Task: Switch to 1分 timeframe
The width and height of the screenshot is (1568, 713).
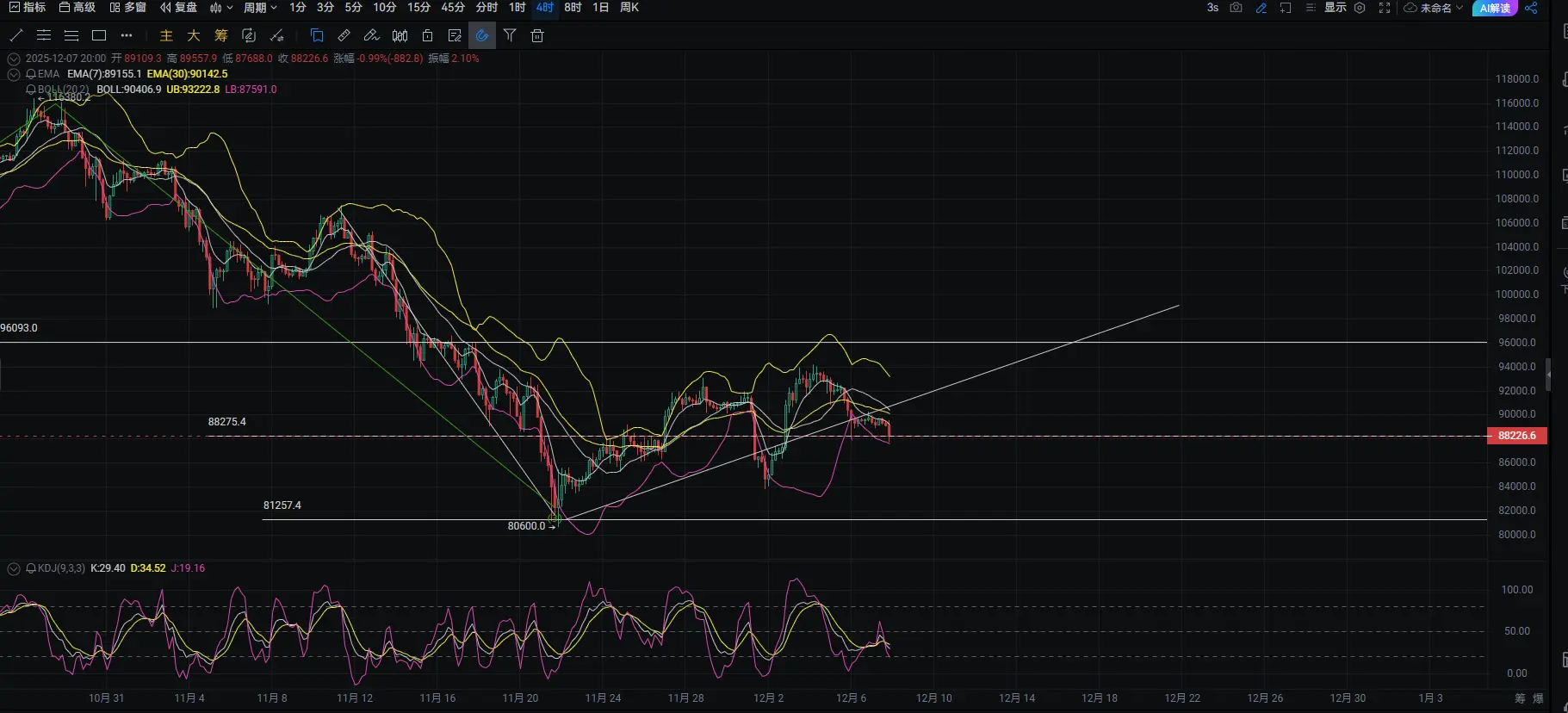Action: (x=298, y=8)
